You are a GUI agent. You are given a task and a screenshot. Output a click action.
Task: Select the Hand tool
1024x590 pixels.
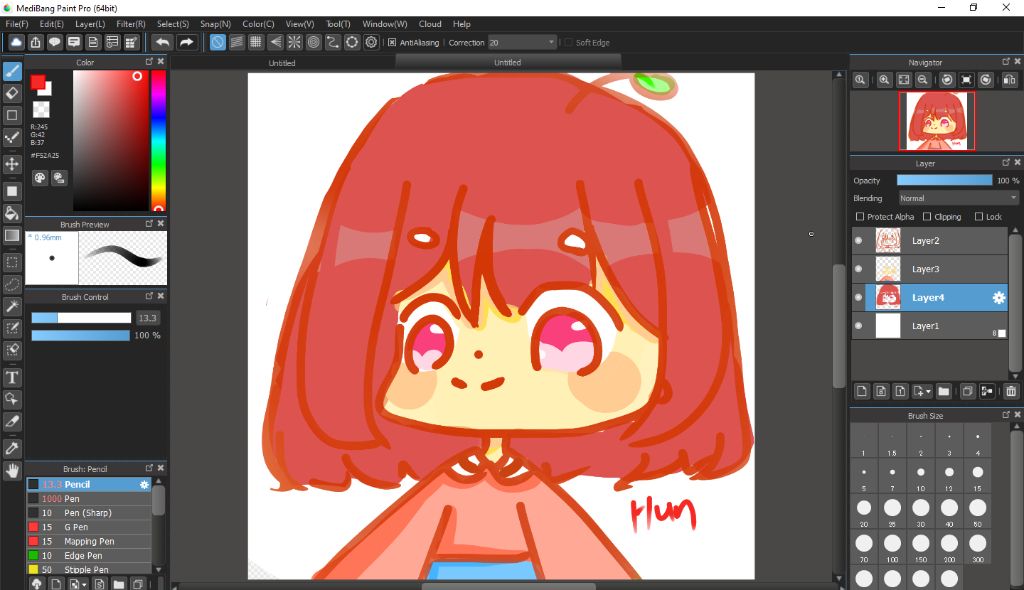[12, 470]
